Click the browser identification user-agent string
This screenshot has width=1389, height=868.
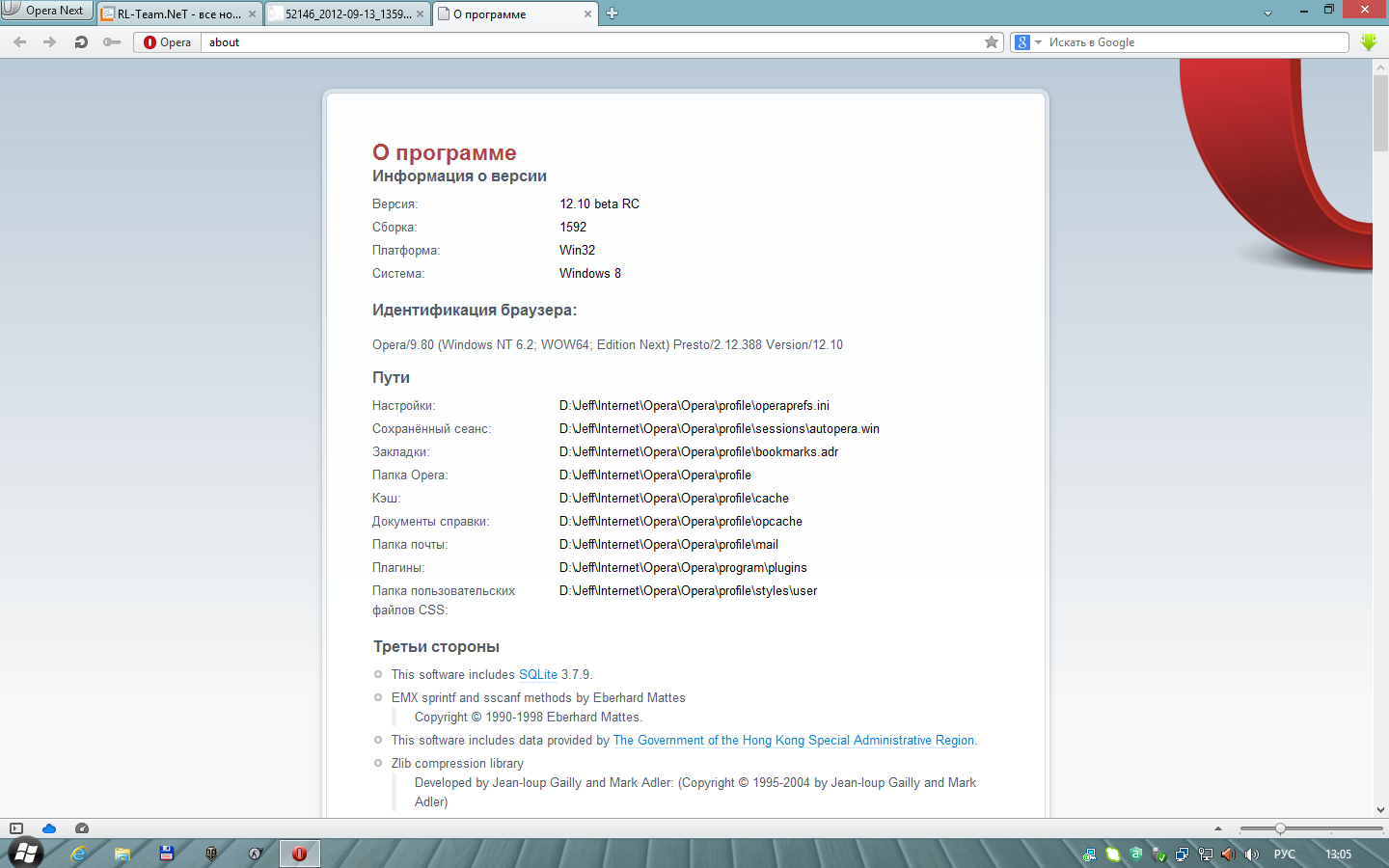[608, 345]
